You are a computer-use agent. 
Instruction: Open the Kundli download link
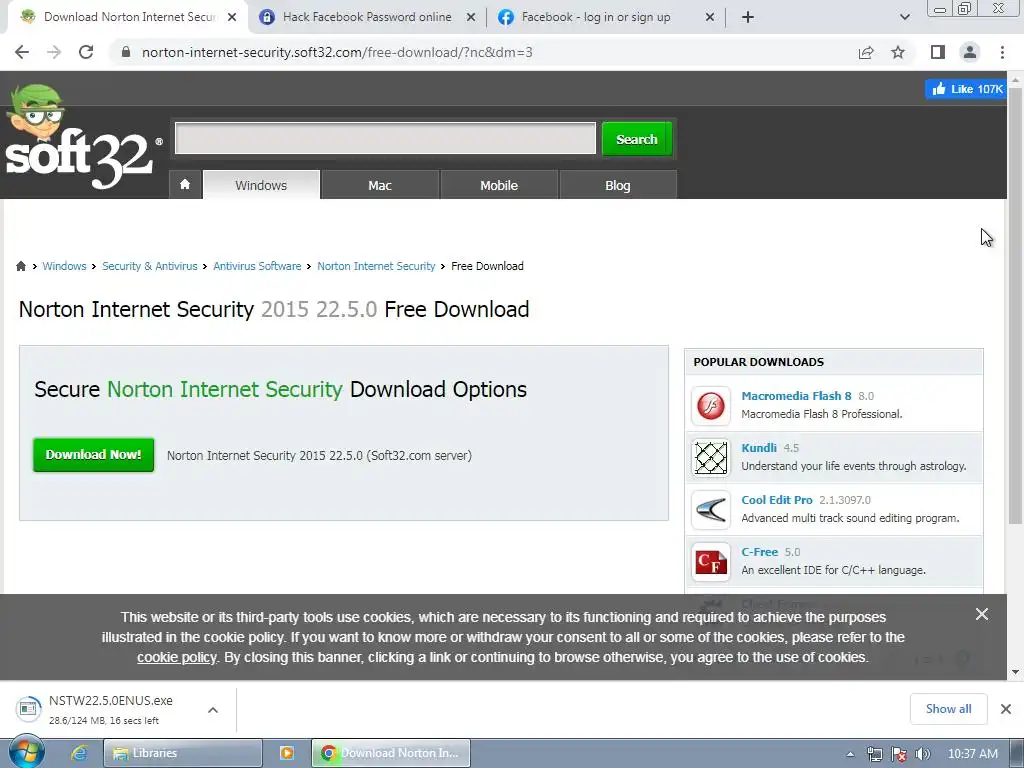[759, 448]
